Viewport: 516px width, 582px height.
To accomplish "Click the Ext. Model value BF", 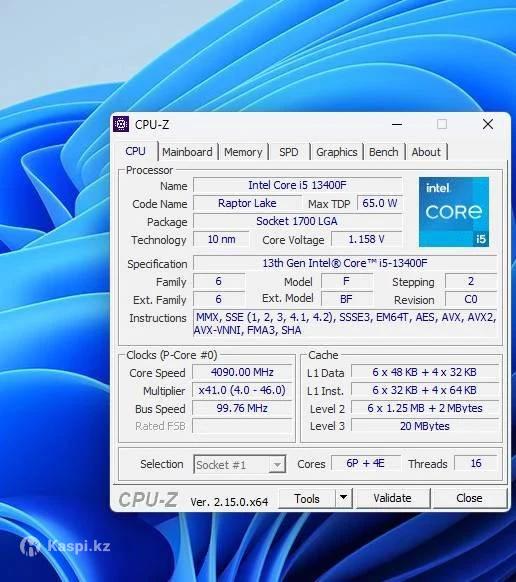I will click(346, 299).
